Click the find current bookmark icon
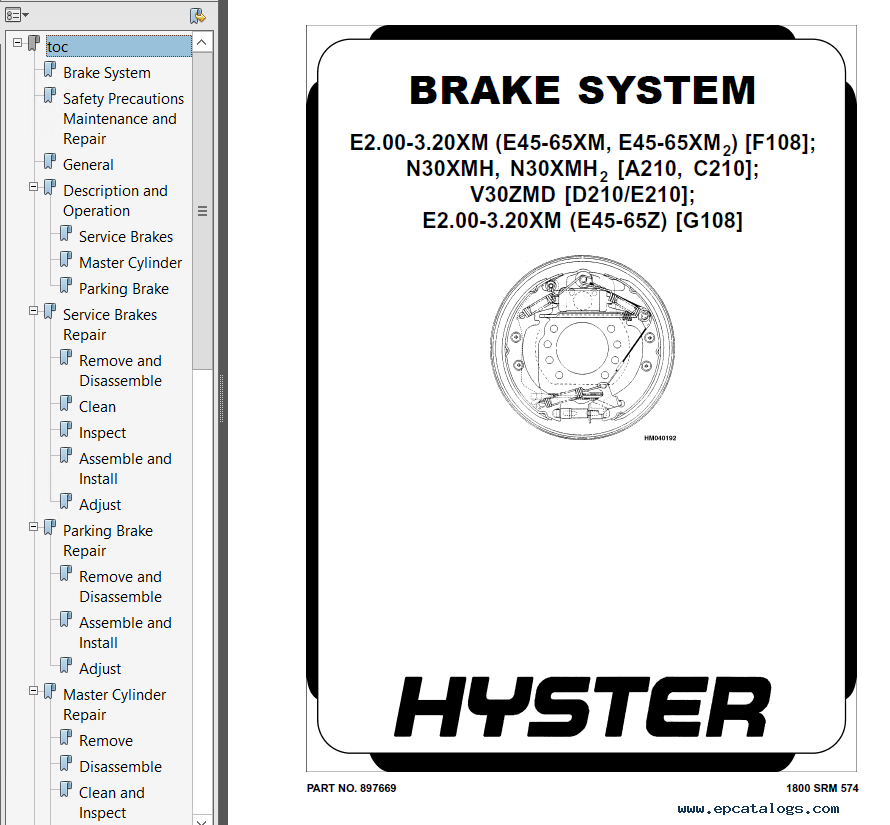 pyautogui.click(x=198, y=15)
